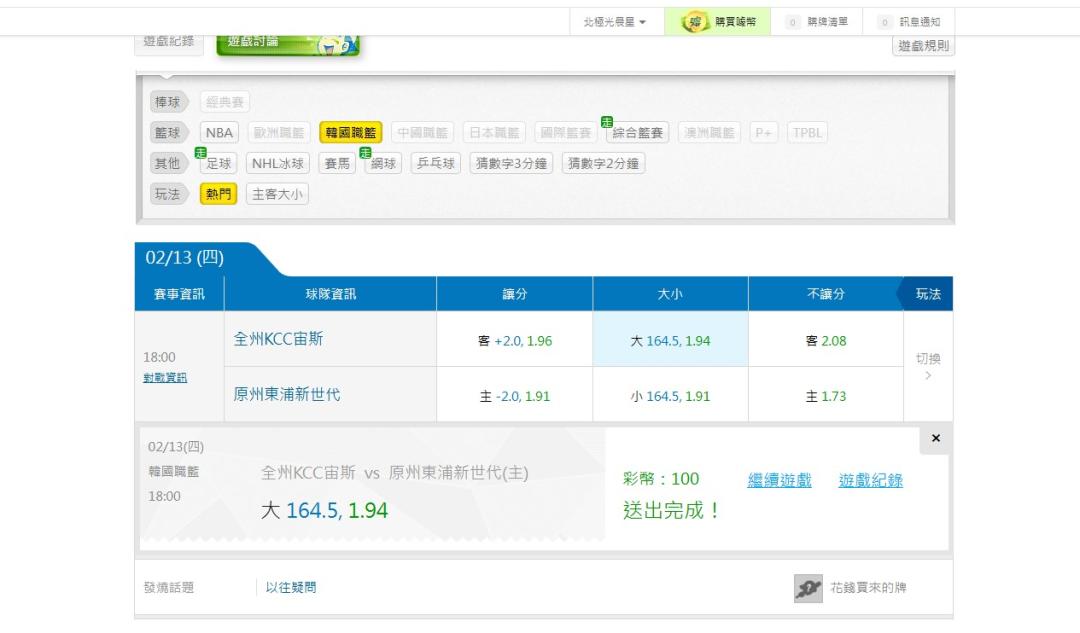The image size is (1080, 633).
Task: Click the 繼續遊戲 link
Action: coord(780,480)
